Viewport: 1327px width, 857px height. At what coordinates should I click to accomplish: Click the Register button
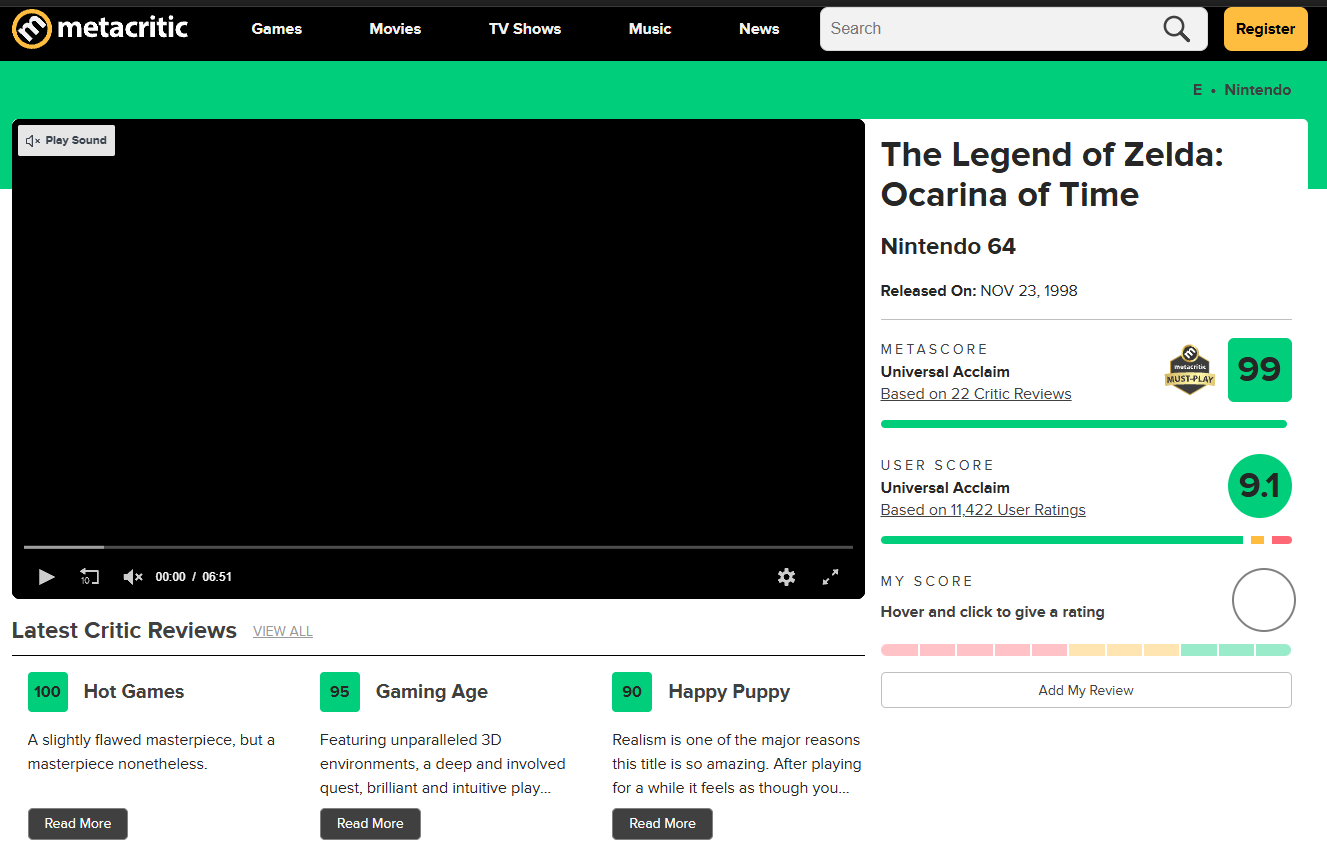(1266, 29)
